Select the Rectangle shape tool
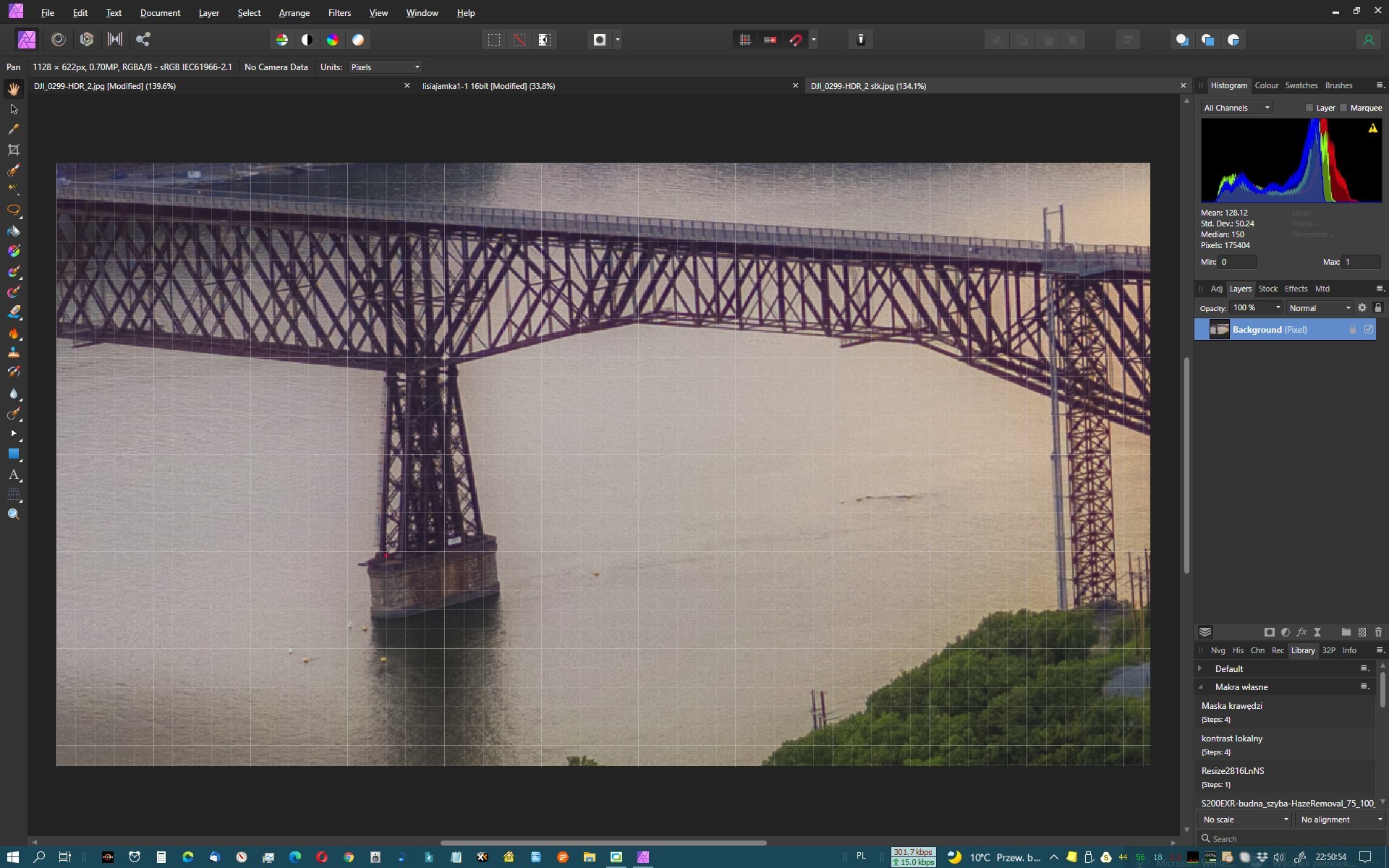 (x=14, y=454)
